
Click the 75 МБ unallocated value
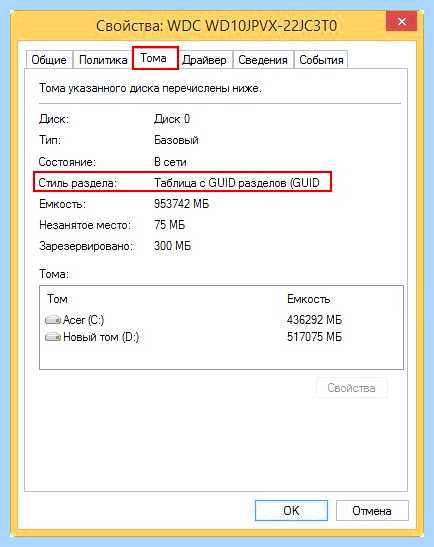click(170, 225)
